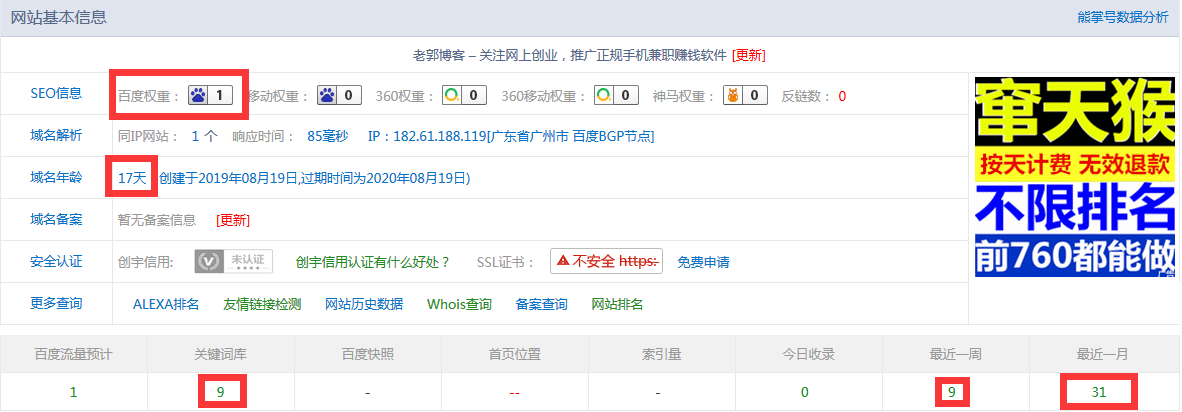Click [更新] in the 域名备案 row
Screen dimensions: 1182x412
(x=233, y=221)
